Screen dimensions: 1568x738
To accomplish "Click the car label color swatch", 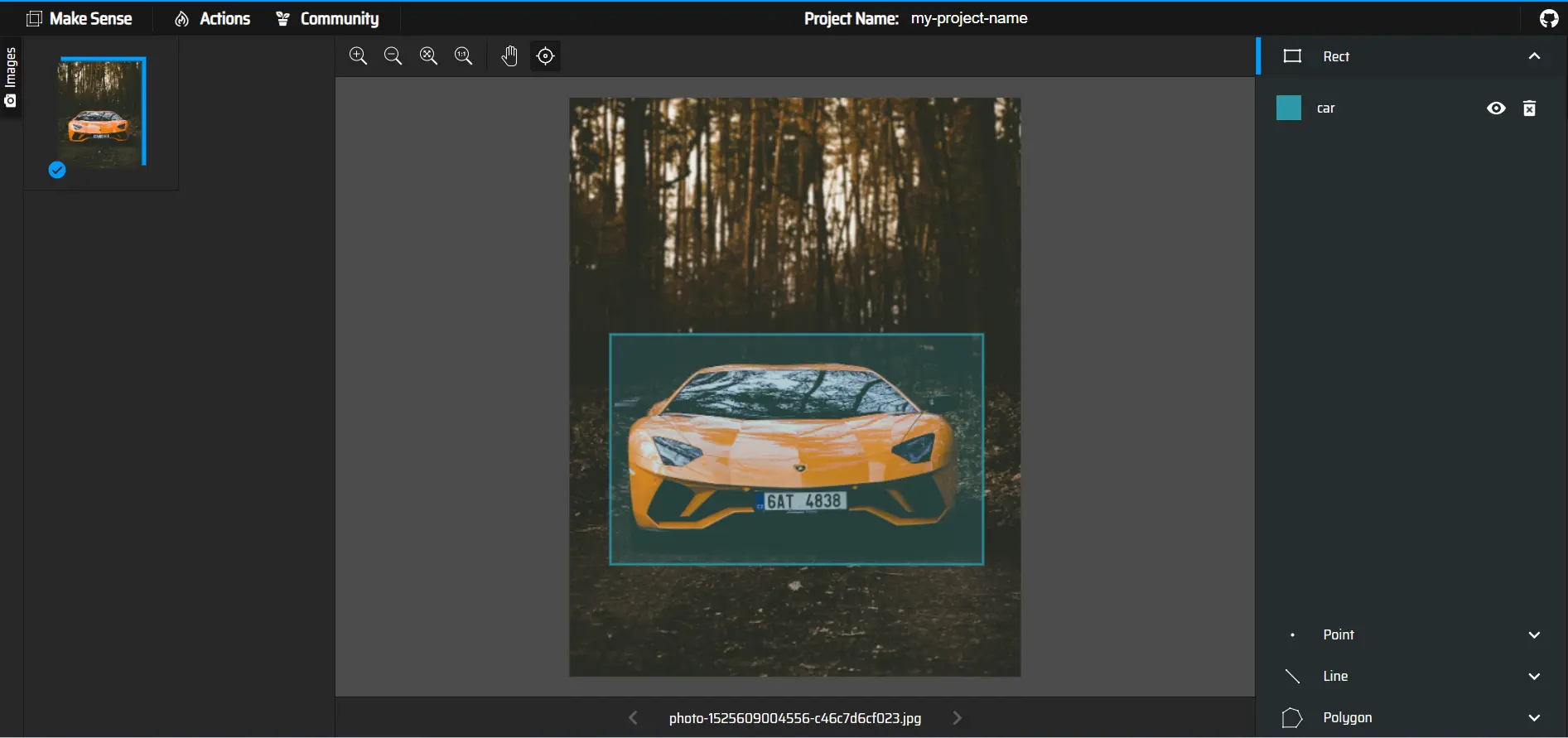I will tap(1288, 109).
